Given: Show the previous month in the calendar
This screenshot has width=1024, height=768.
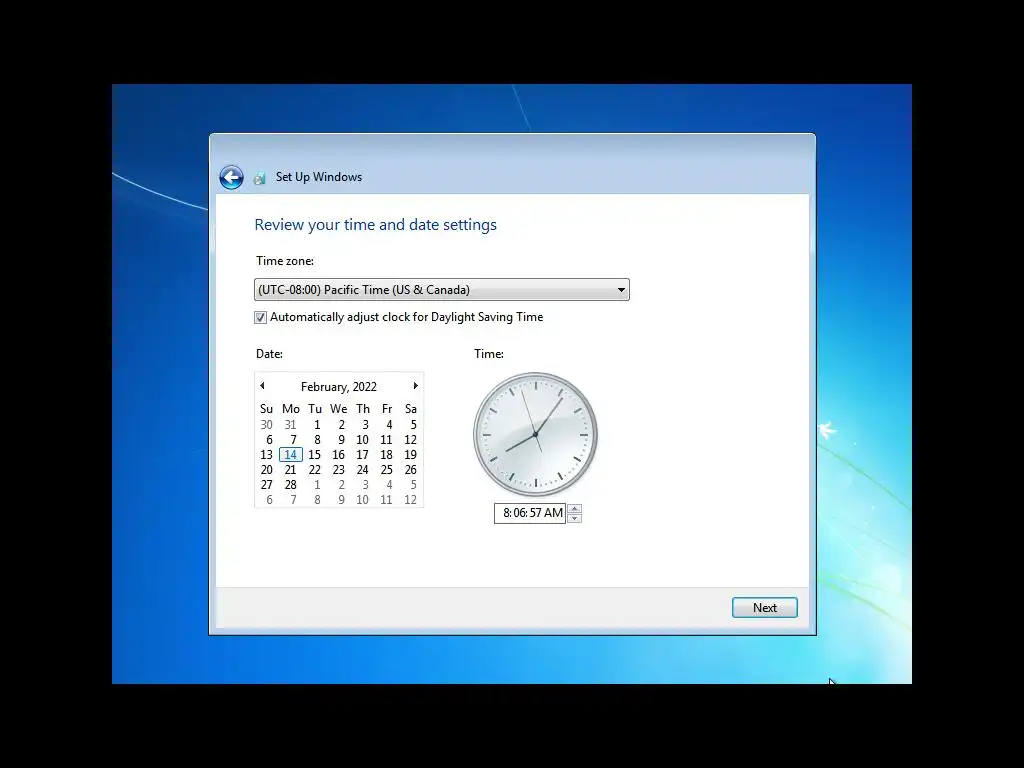Looking at the screenshot, I should (263, 386).
